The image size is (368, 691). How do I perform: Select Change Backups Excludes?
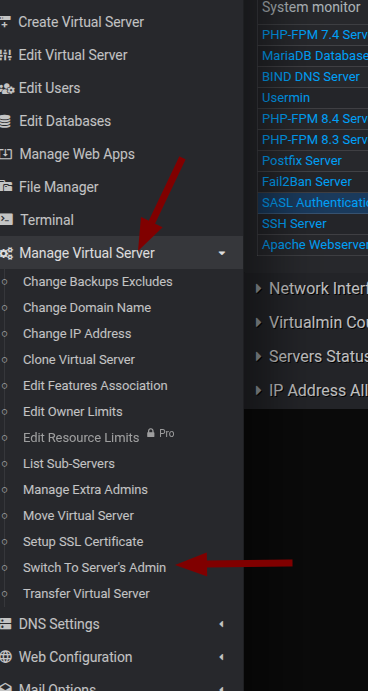(x=98, y=282)
